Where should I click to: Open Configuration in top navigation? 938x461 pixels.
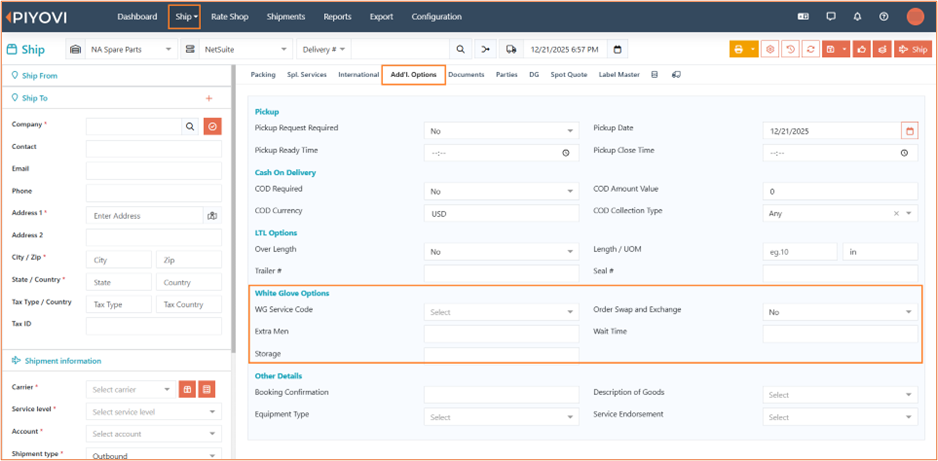point(437,17)
